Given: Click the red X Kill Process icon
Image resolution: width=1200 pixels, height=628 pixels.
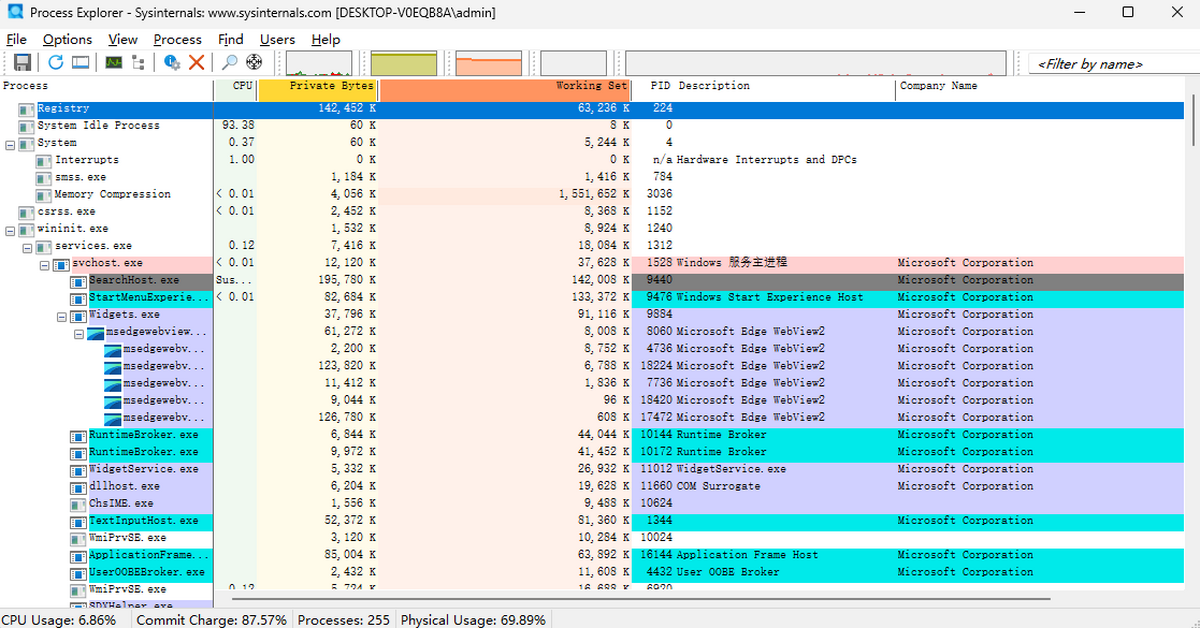Looking at the screenshot, I should point(196,62).
